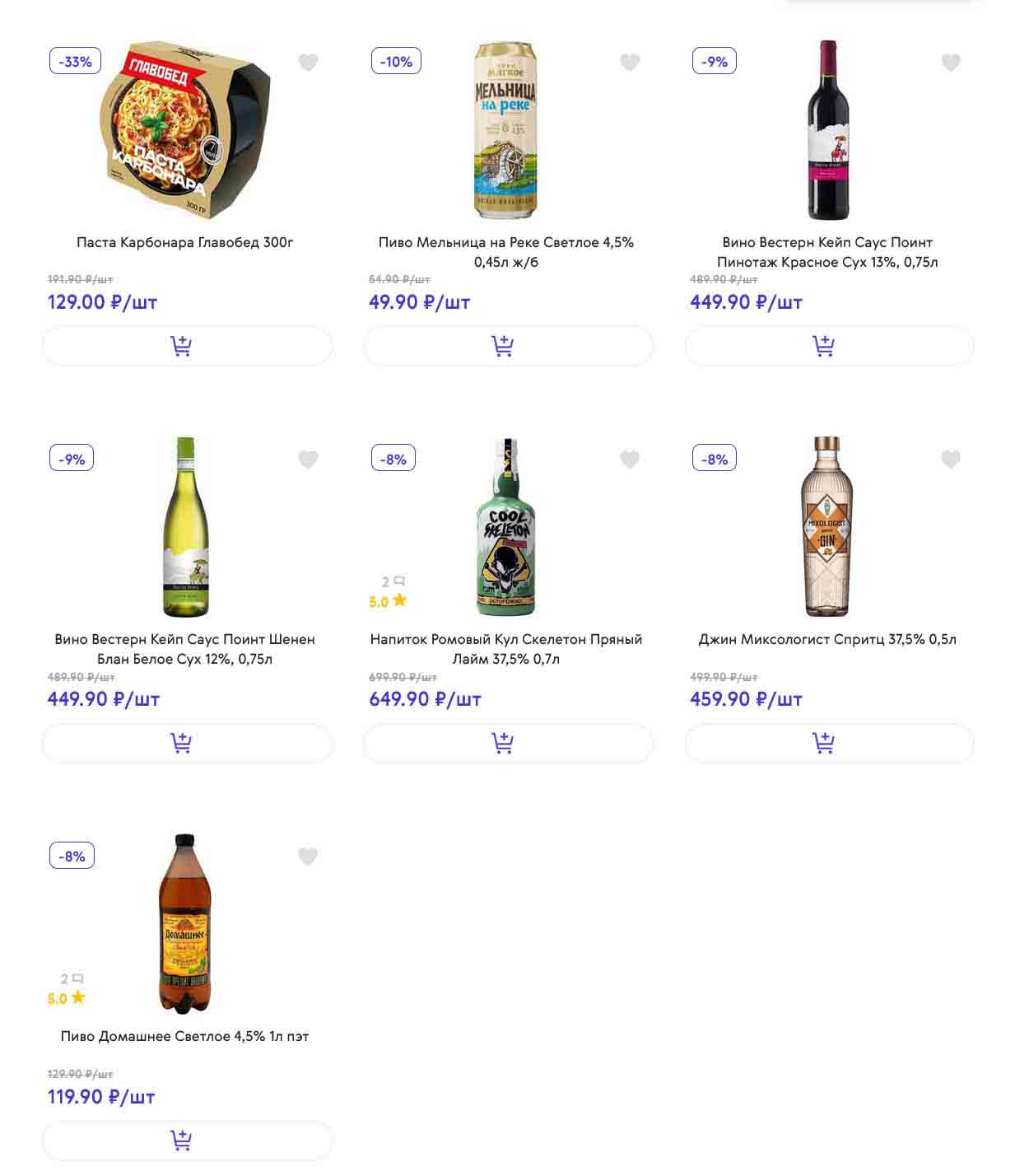Add Джин Миксологист to favorites heart
This screenshot has height=1176, width=1029.
coord(951,460)
